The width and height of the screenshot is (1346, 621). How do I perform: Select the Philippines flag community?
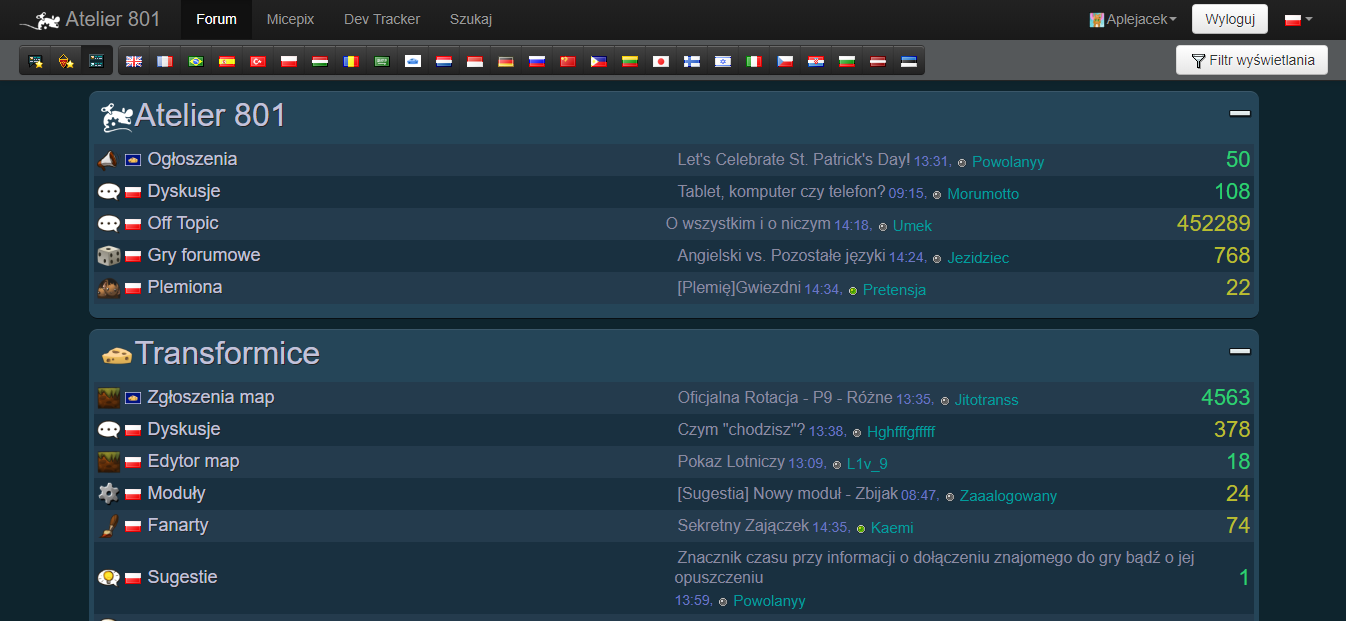[x=599, y=61]
